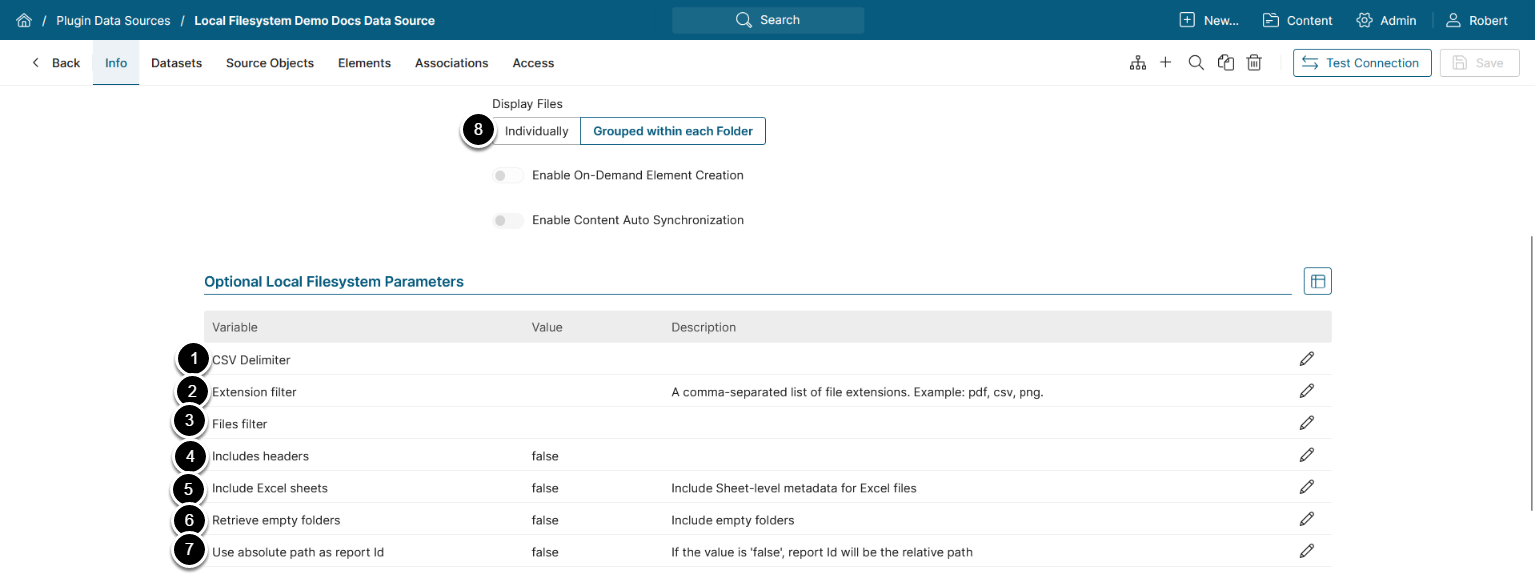Click the Test Connection button

coord(1361,63)
